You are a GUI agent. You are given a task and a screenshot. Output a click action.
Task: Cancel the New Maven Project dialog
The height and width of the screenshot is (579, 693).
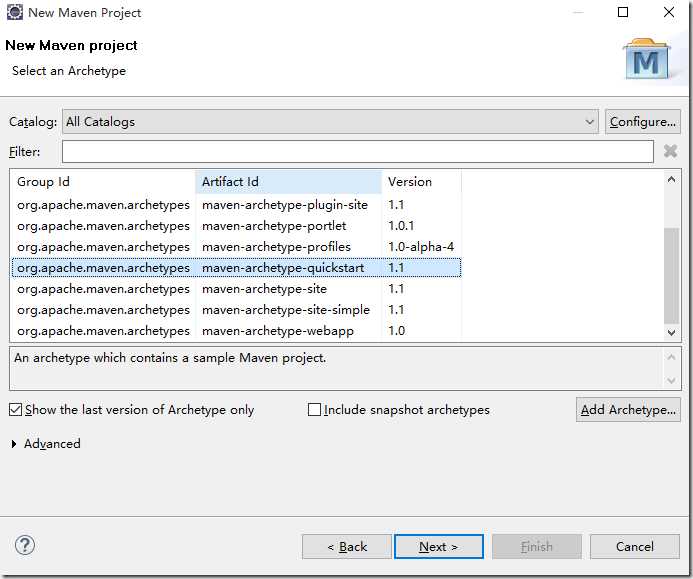coord(635,547)
